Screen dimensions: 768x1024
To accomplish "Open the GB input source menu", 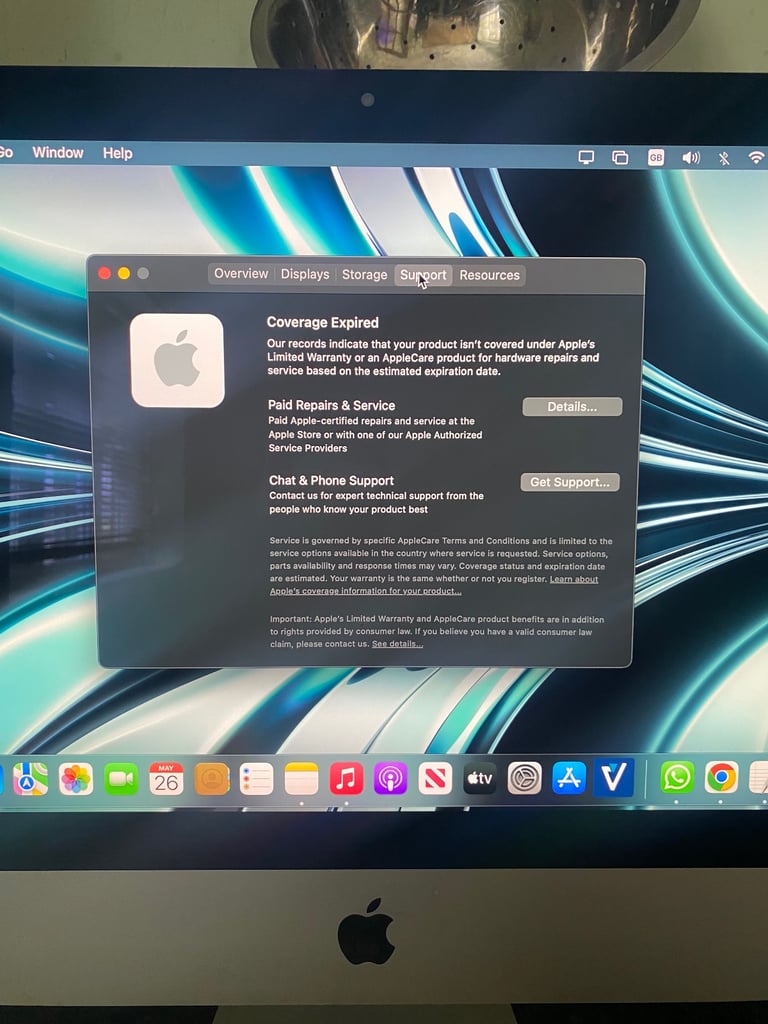I will tap(656, 157).
